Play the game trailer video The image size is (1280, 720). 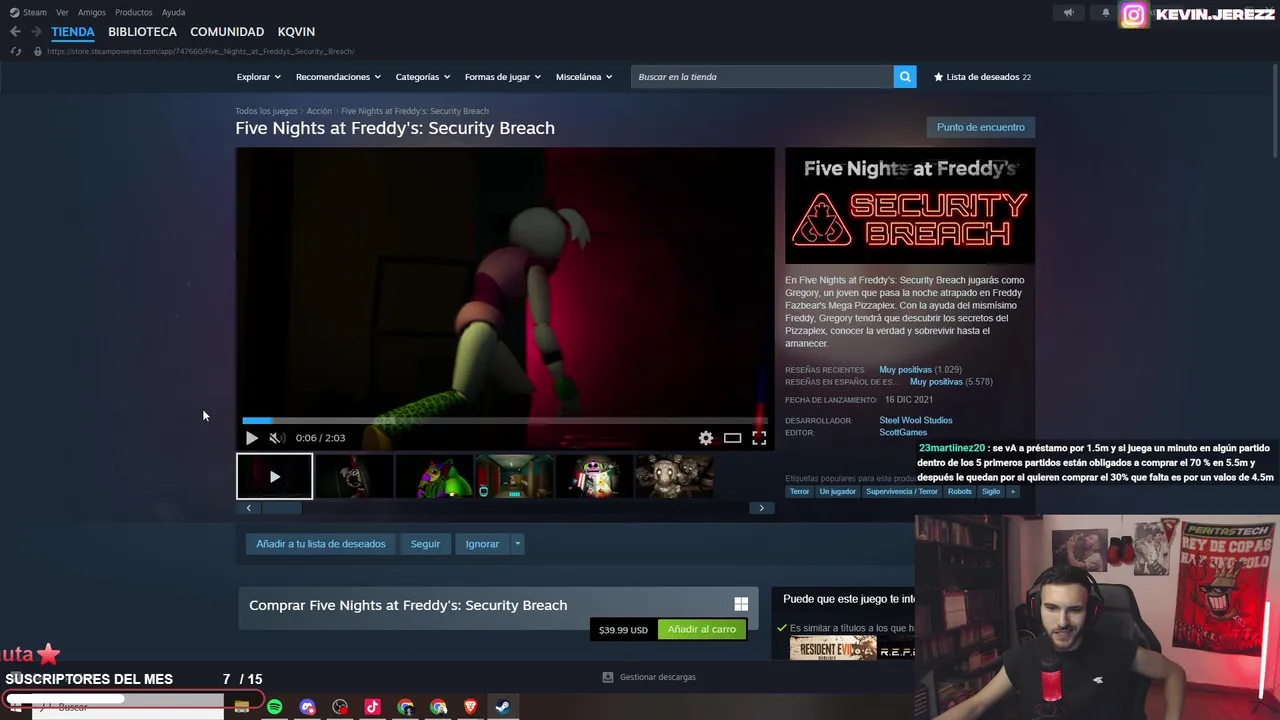(x=251, y=438)
